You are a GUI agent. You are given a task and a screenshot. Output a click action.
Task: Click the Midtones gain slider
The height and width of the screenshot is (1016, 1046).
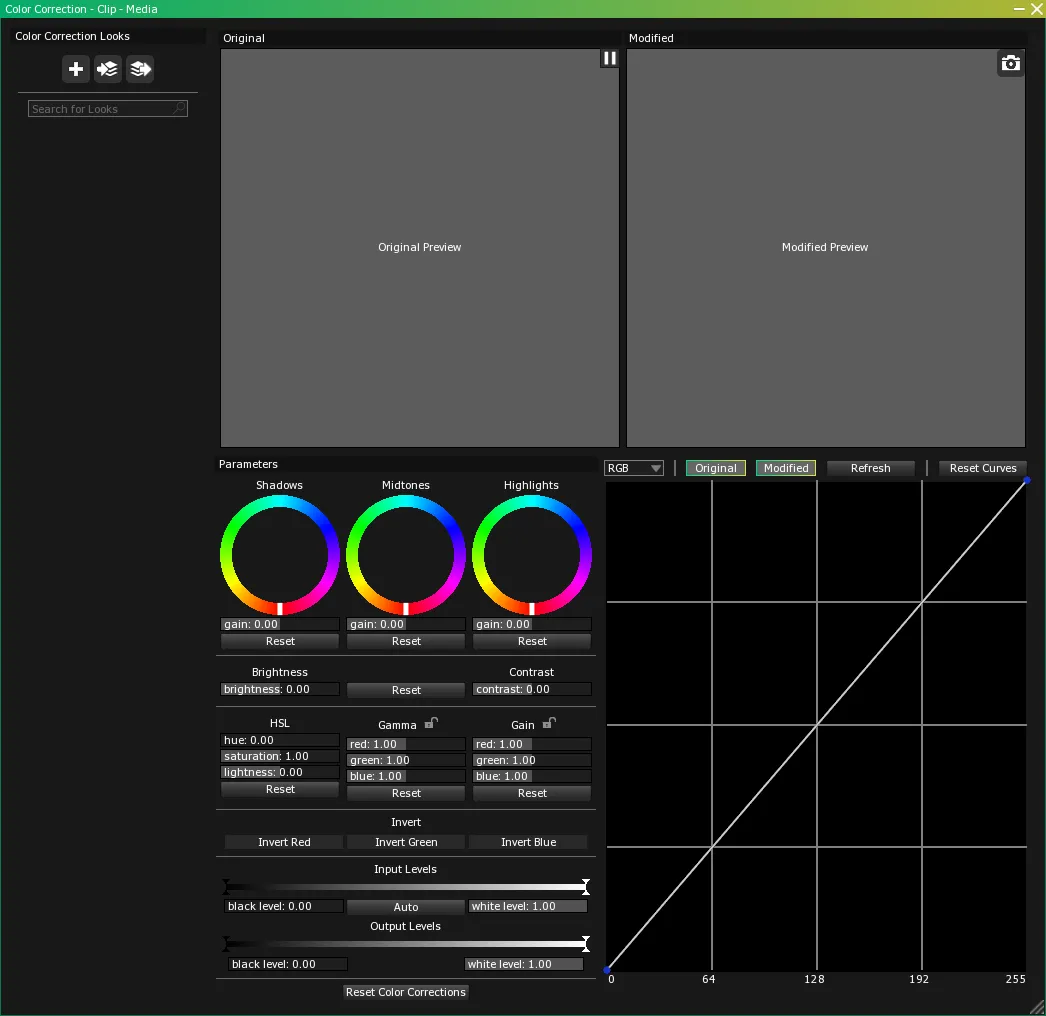click(x=406, y=624)
